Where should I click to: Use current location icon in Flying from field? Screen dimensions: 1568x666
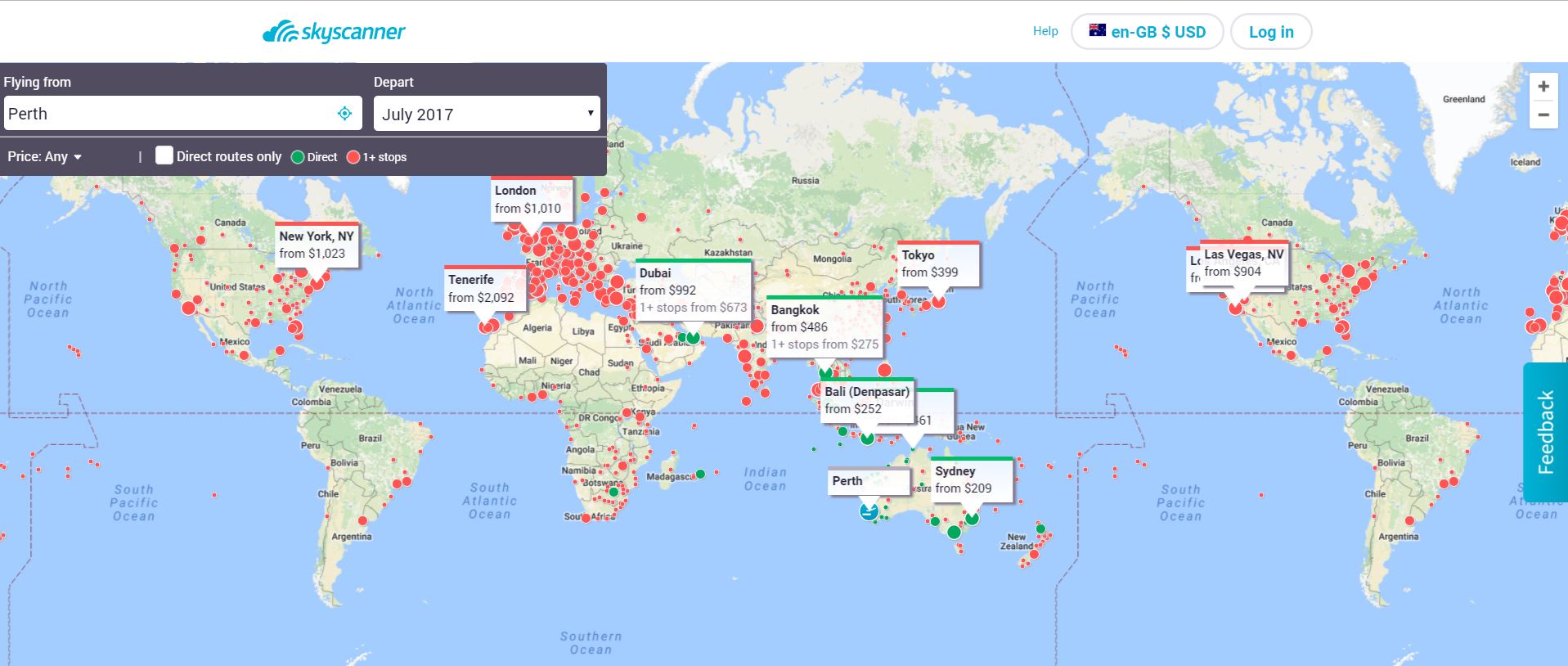344,114
